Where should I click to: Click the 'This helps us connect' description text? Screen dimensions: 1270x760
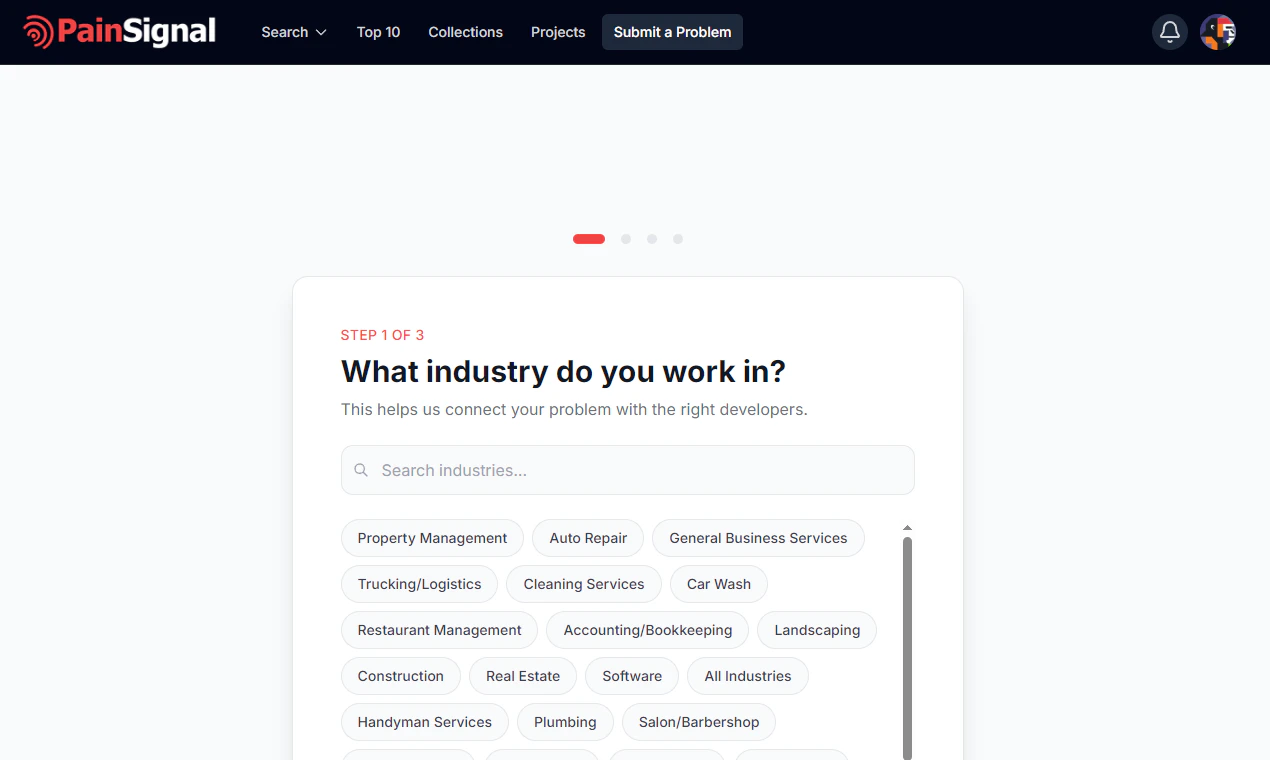(574, 409)
